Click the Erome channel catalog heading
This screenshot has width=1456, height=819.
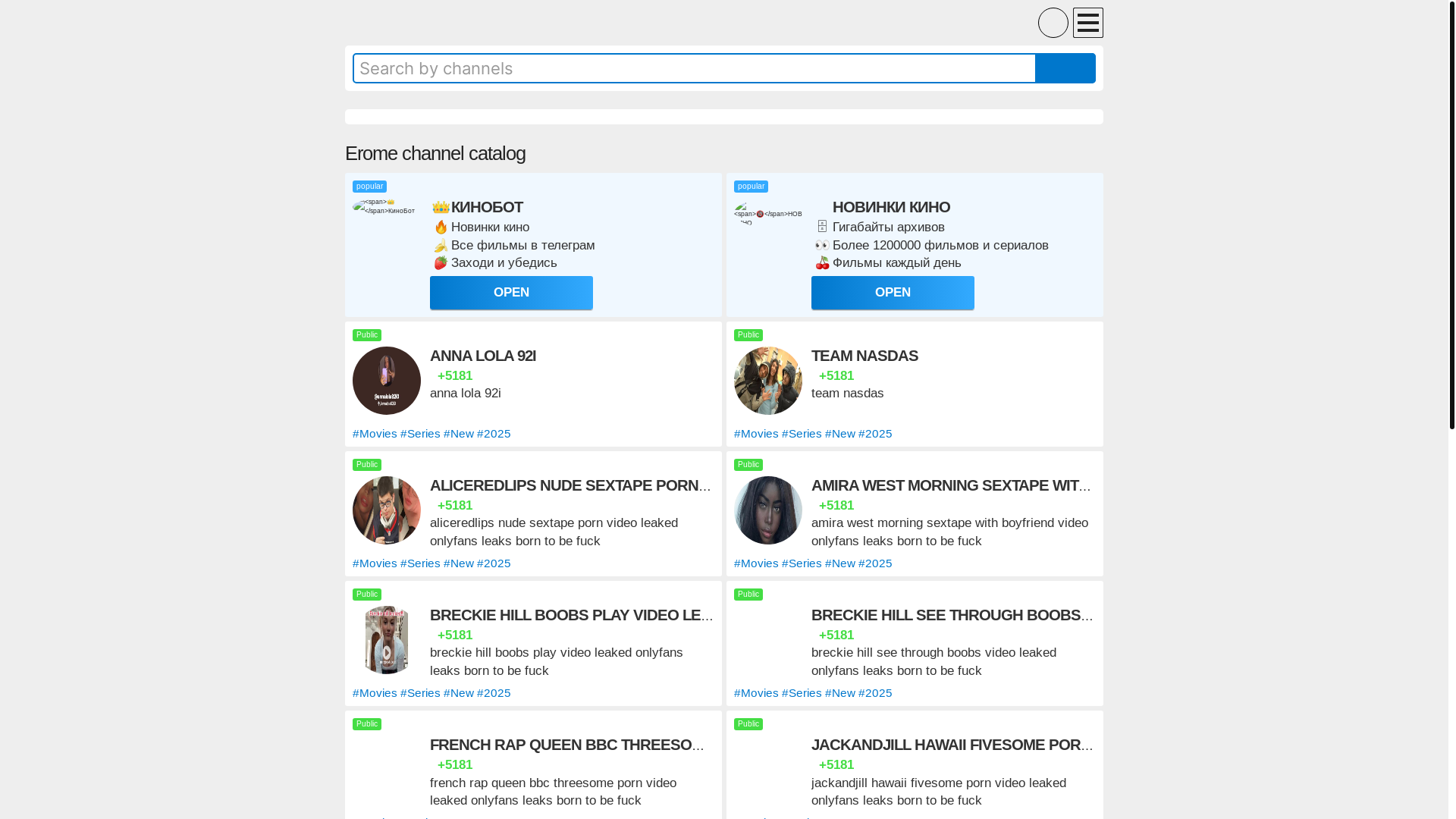[x=435, y=153]
